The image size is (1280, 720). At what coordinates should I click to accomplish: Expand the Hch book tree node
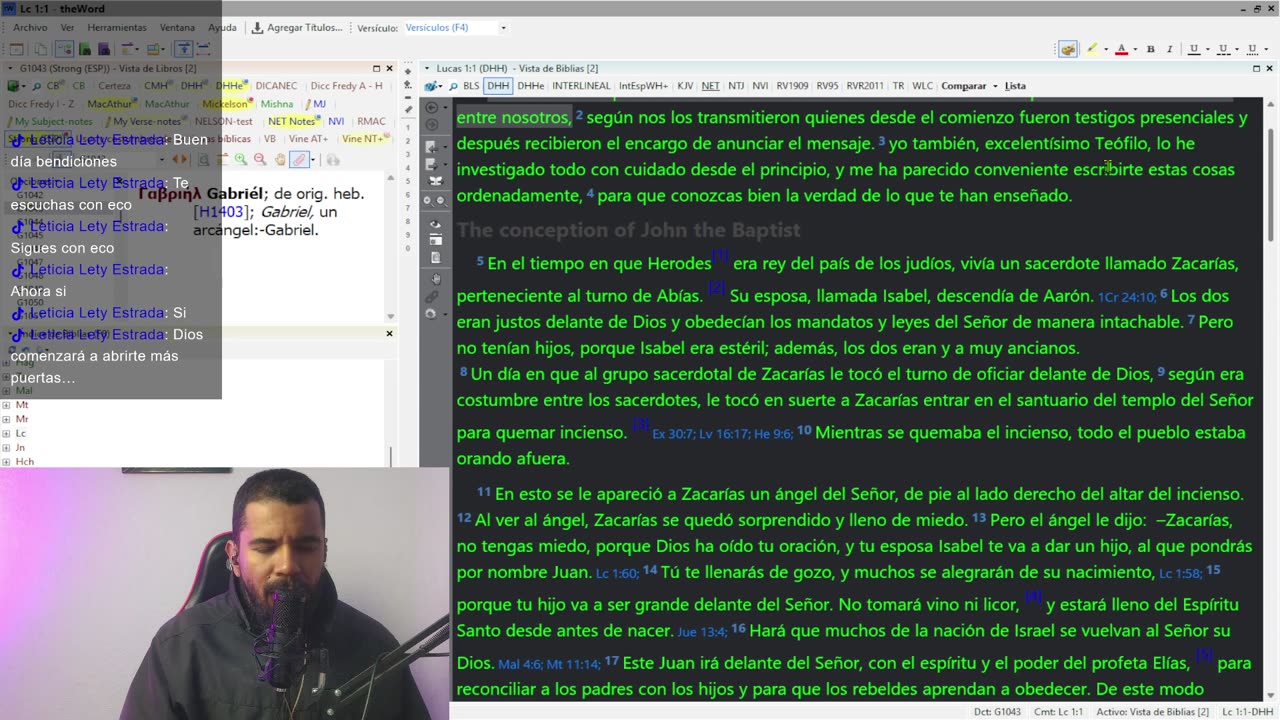7,461
